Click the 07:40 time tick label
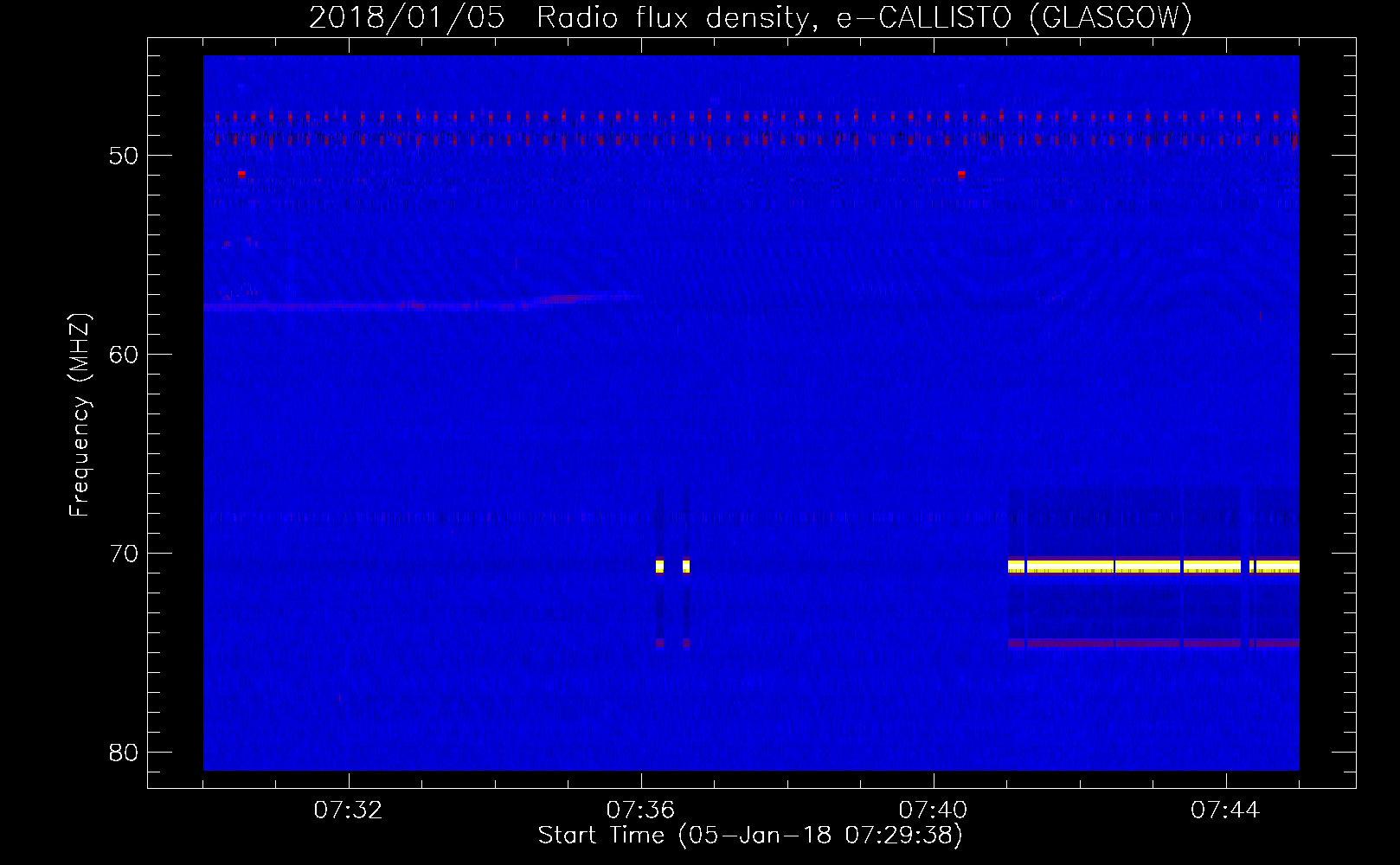 point(933,811)
